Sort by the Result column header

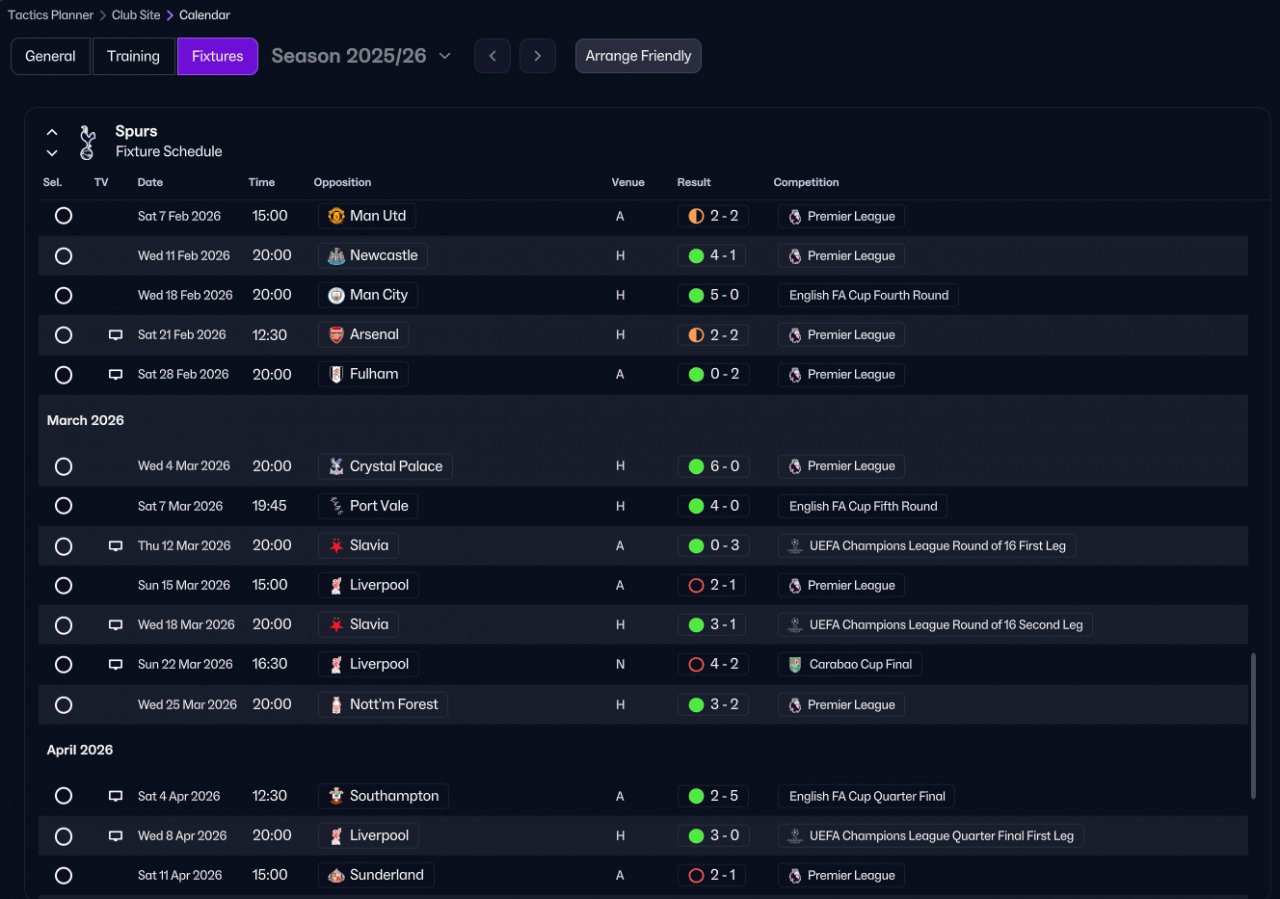pos(694,182)
